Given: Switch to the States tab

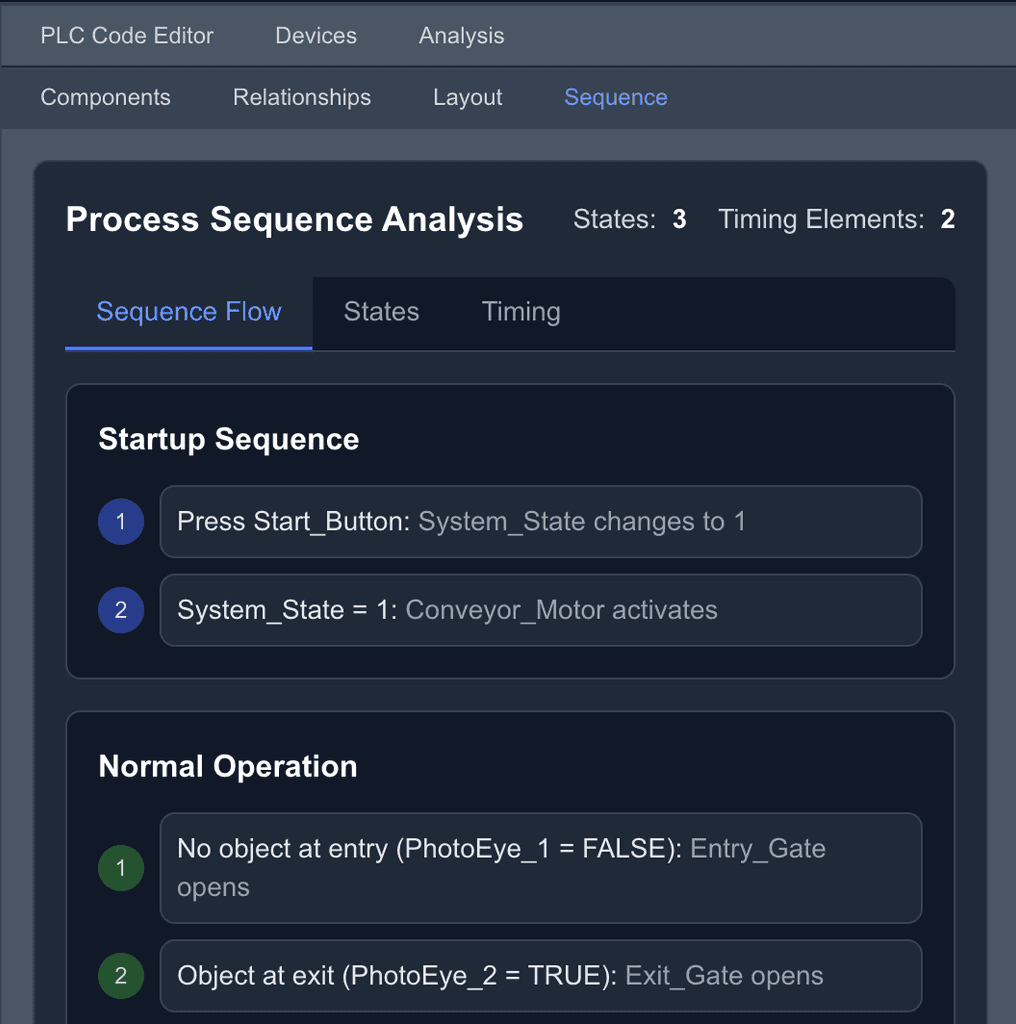Looking at the screenshot, I should pos(381,311).
